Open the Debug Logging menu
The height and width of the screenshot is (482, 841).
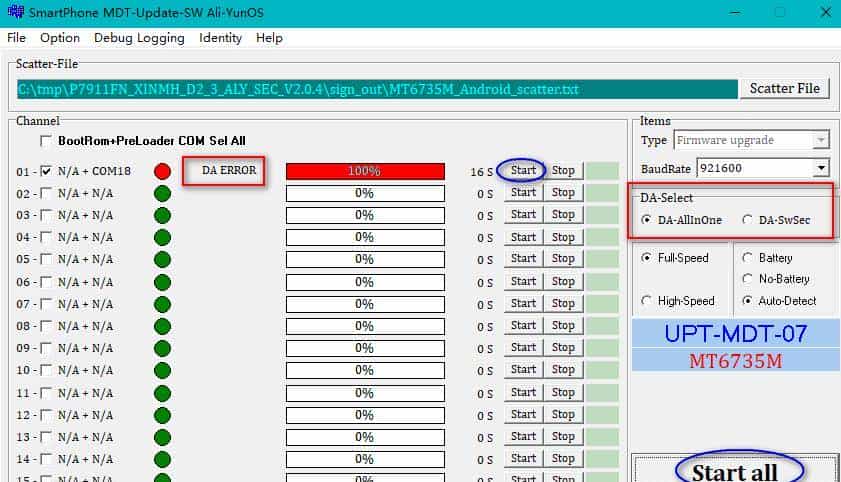point(139,38)
